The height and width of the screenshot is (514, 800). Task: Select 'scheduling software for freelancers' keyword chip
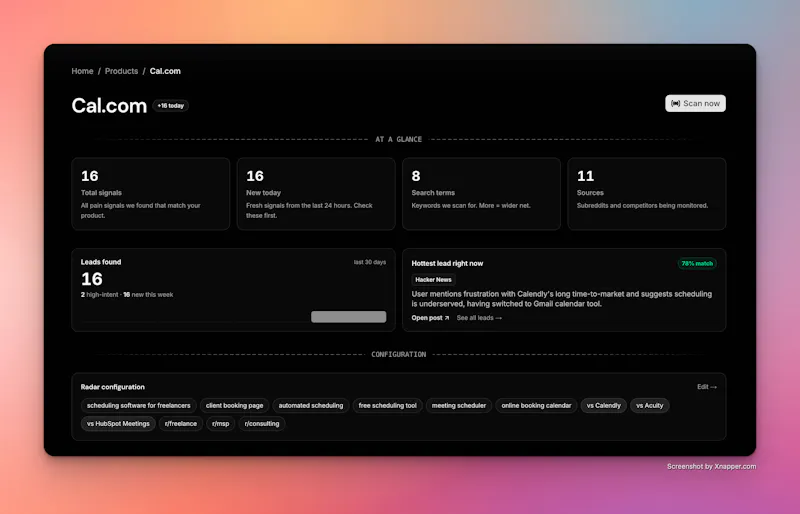138,405
